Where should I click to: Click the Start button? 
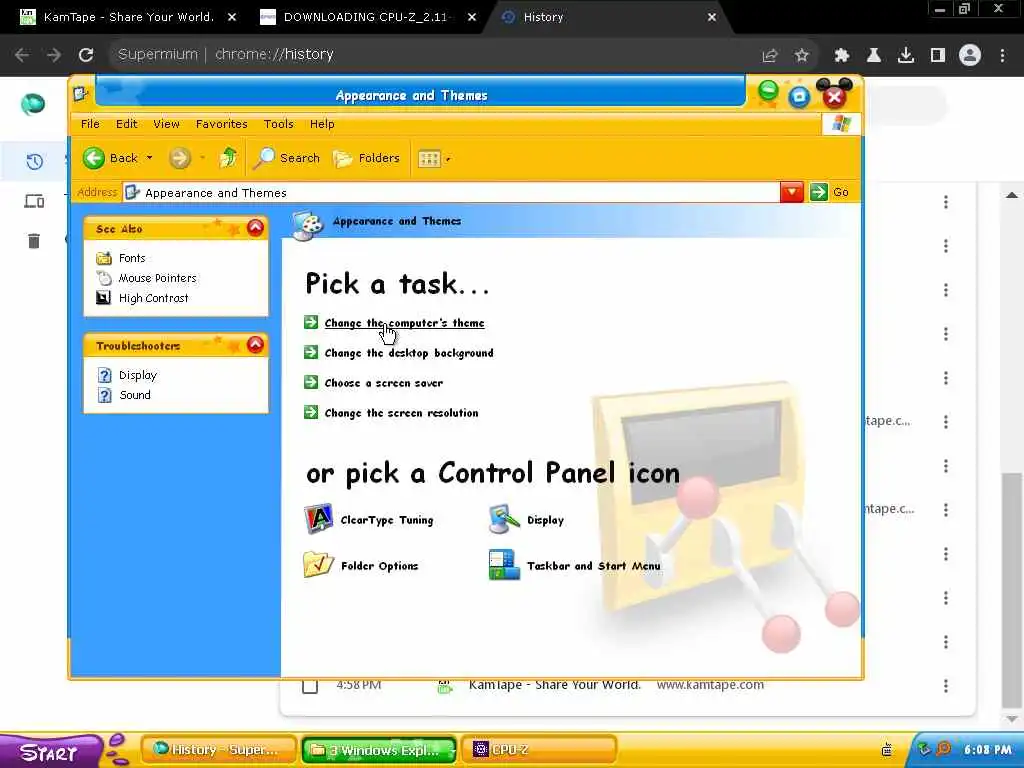pyautogui.click(x=51, y=752)
